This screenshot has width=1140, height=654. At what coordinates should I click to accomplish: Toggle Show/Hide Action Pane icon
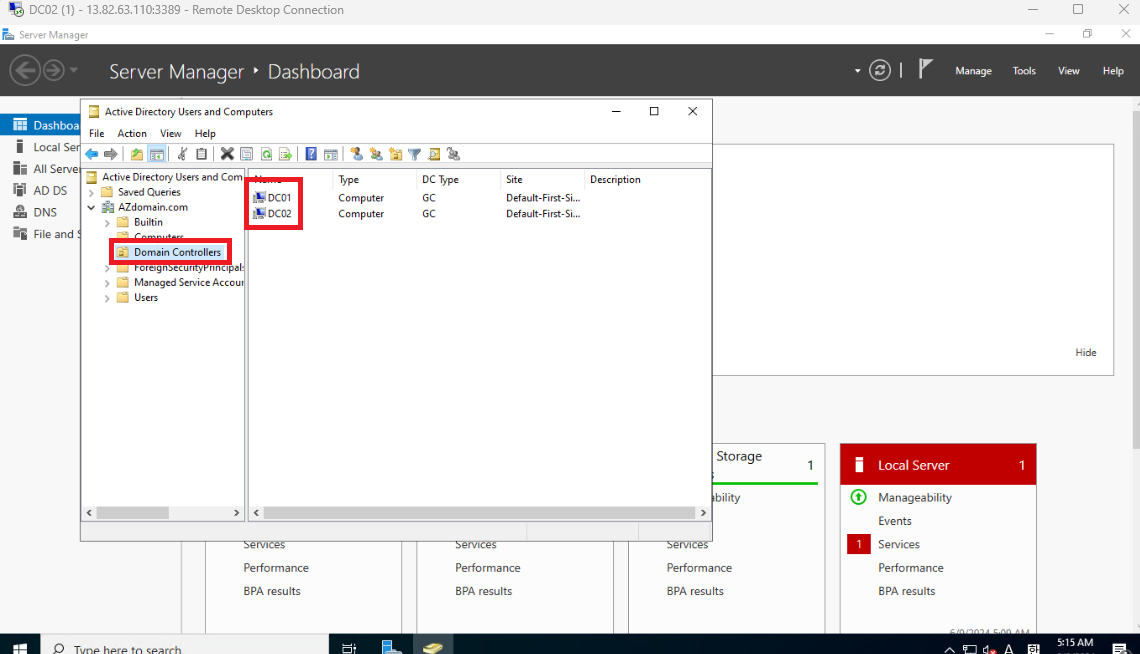[x=331, y=154]
